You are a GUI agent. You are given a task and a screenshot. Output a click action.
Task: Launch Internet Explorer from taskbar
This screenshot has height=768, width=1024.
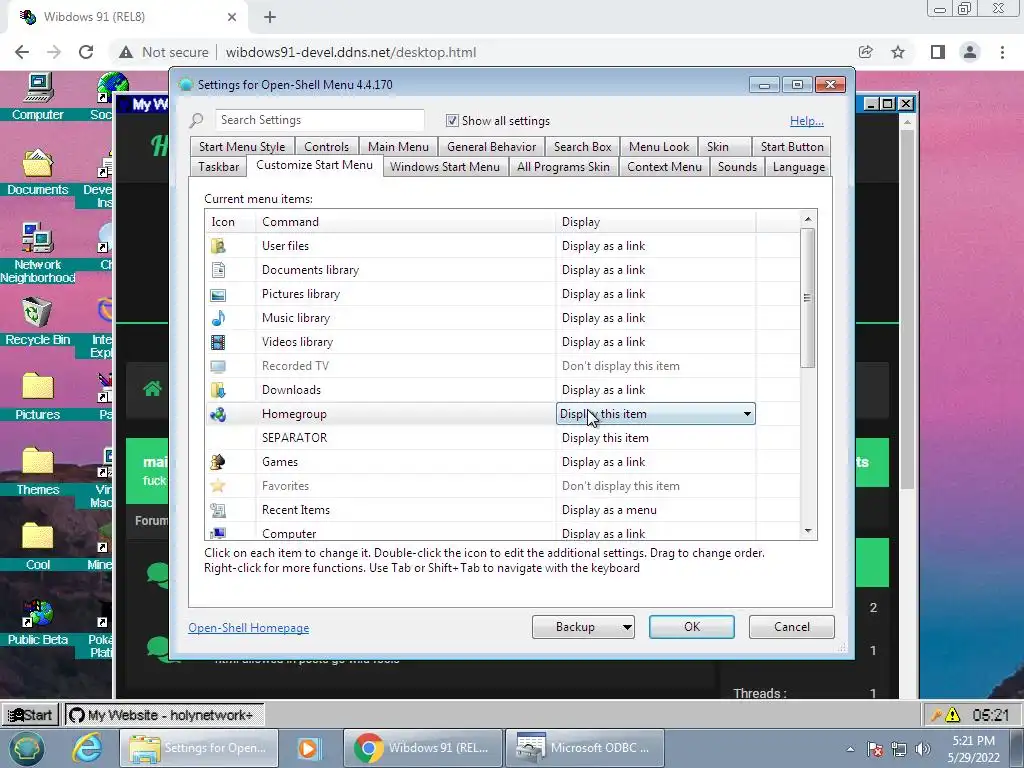87,748
